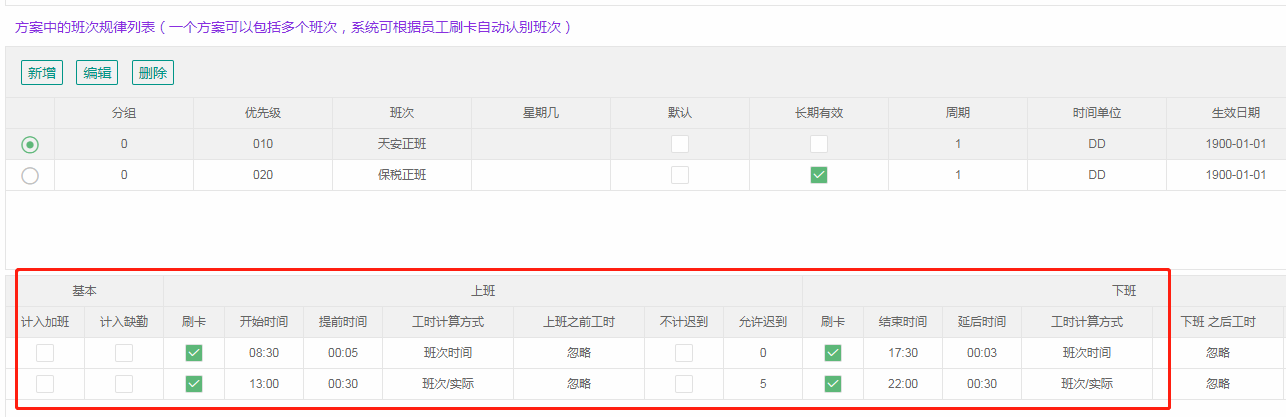Uncheck 下班 刷卡 checkbox in the 22:00 row
Viewport: 1286px width, 417px height.
point(832,384)
